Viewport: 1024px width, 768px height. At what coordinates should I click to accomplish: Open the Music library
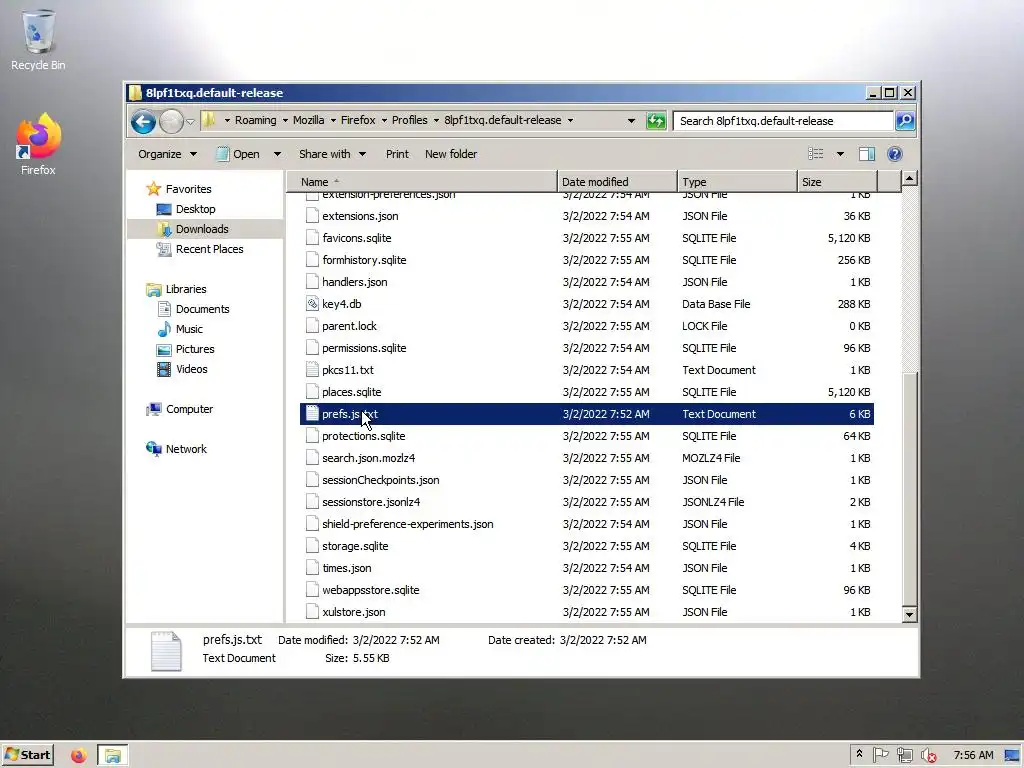(x=189, y=329)
